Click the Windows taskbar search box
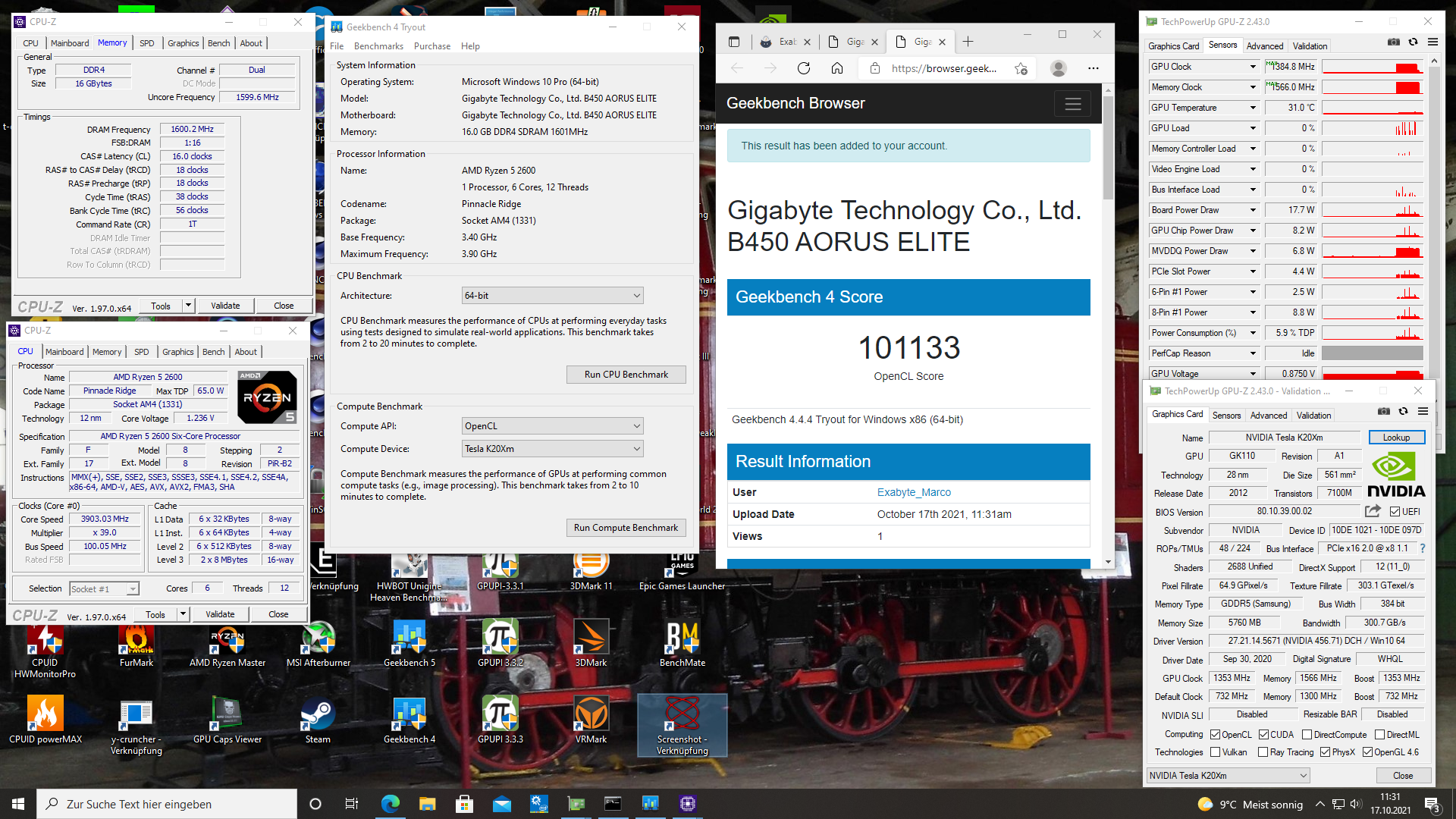 tap(167, 804)
